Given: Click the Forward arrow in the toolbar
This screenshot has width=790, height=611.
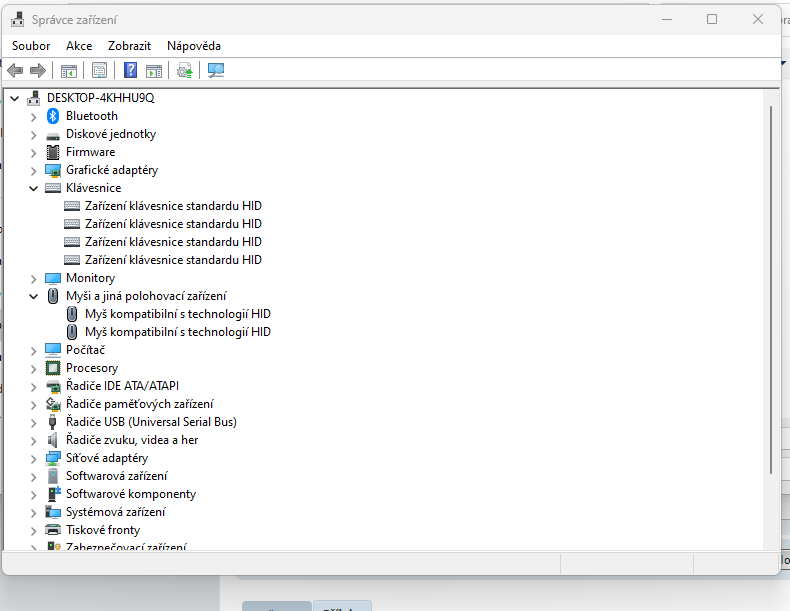Looking at the screenshot, I should [38, 70].
